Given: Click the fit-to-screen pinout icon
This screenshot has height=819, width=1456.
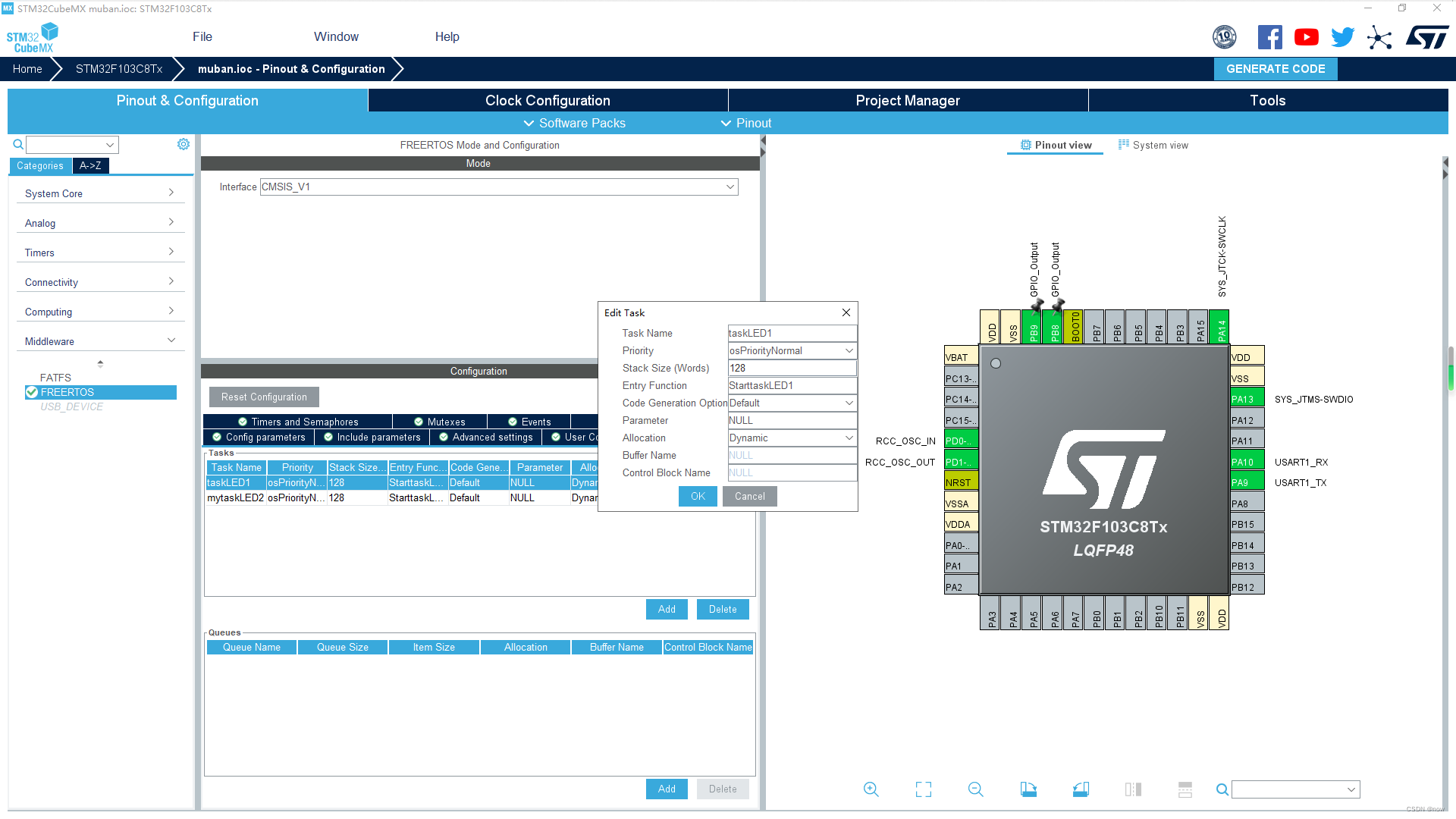Looking at the screenshot, I should pos(924,789).
